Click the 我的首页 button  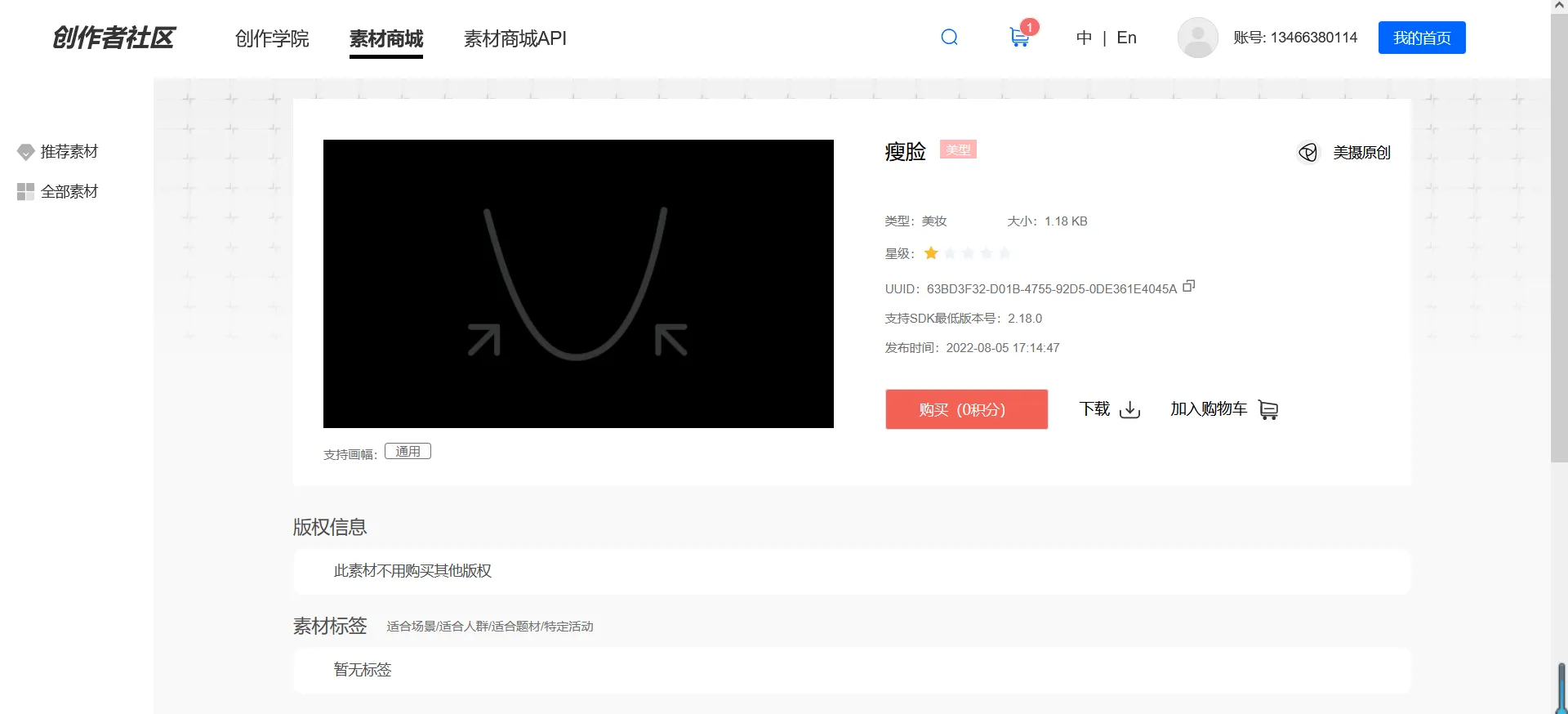1422,38
